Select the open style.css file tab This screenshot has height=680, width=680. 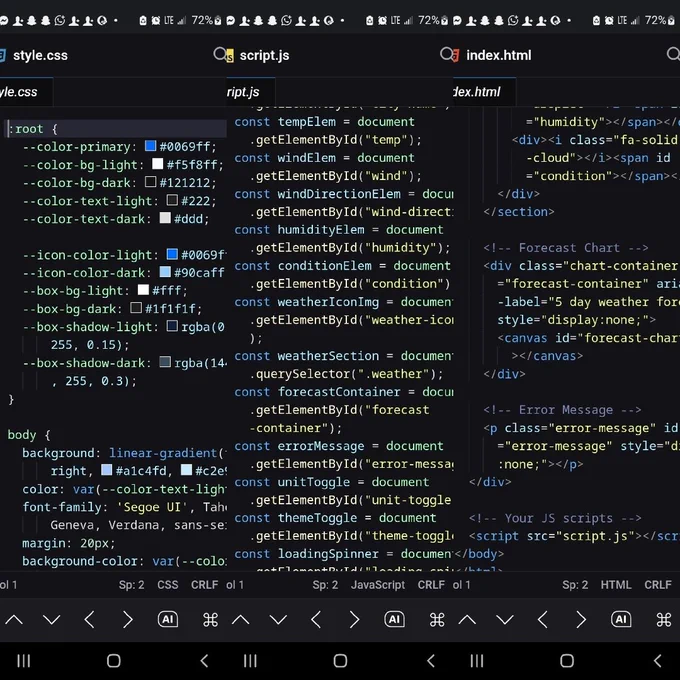tap(26, 92)
